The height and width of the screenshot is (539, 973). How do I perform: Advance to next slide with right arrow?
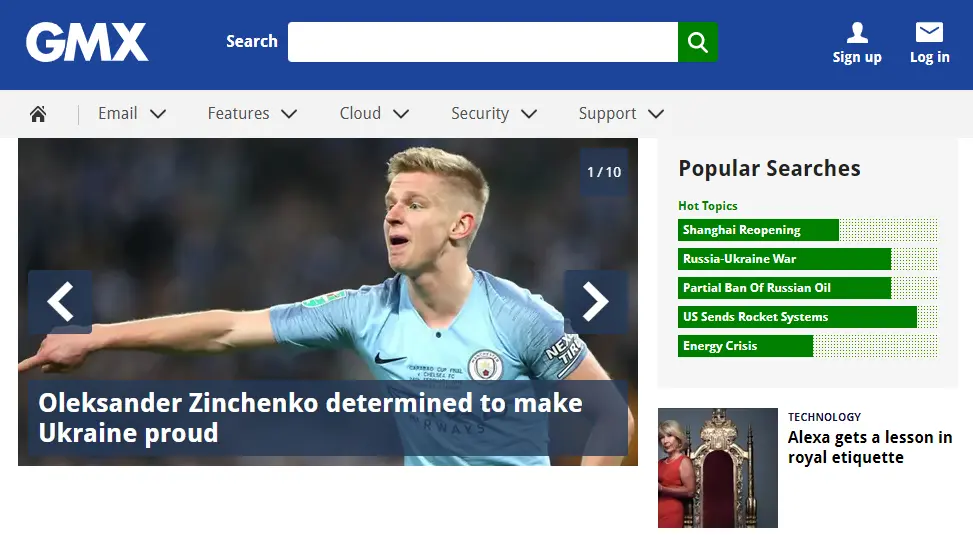pos(595,301)
